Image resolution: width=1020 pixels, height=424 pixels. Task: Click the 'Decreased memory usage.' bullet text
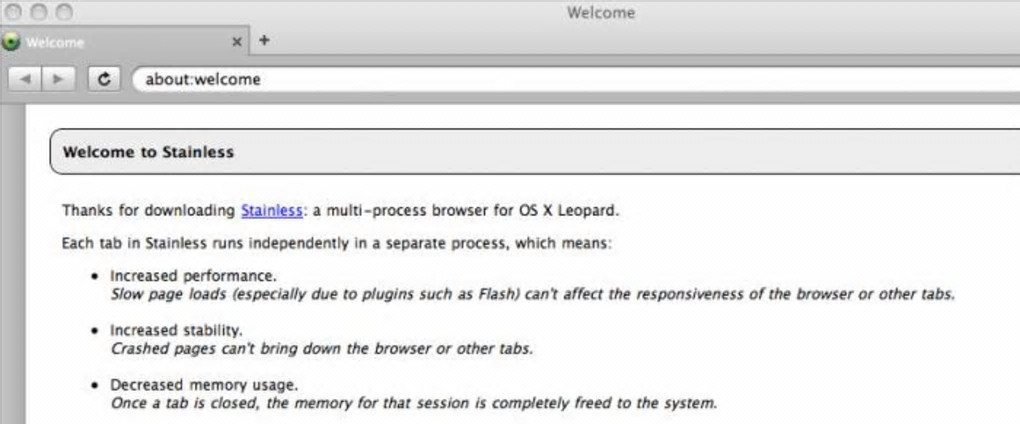[204, 384]
